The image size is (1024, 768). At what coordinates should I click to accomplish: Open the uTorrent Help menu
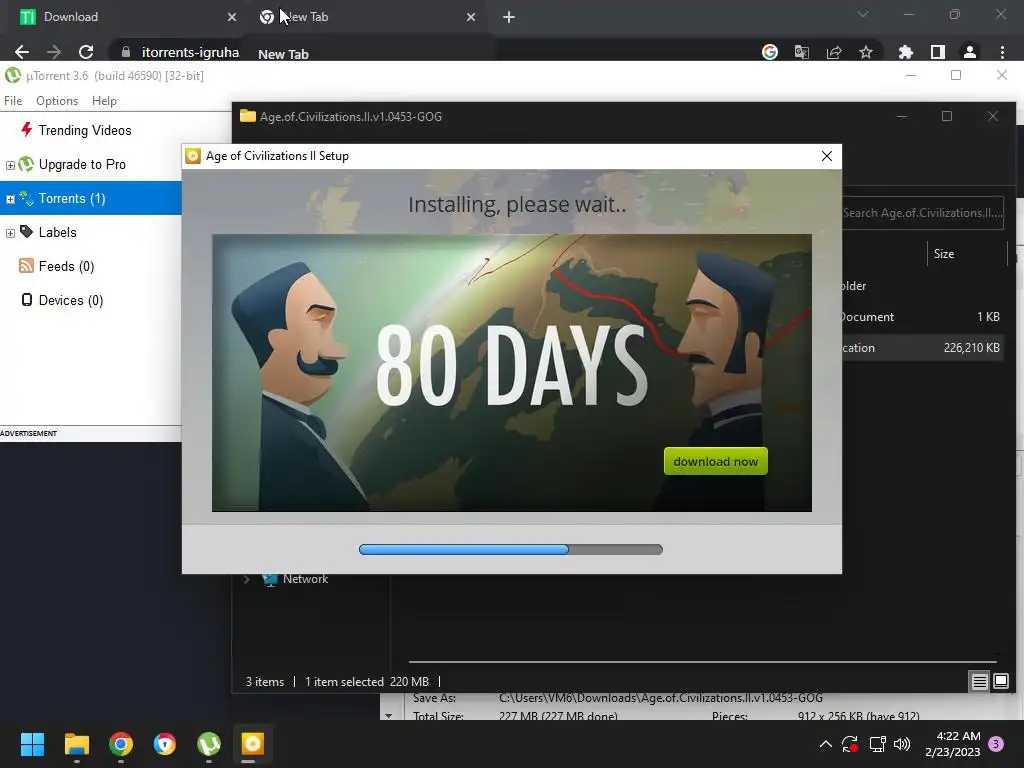click(x=104, y=101)
